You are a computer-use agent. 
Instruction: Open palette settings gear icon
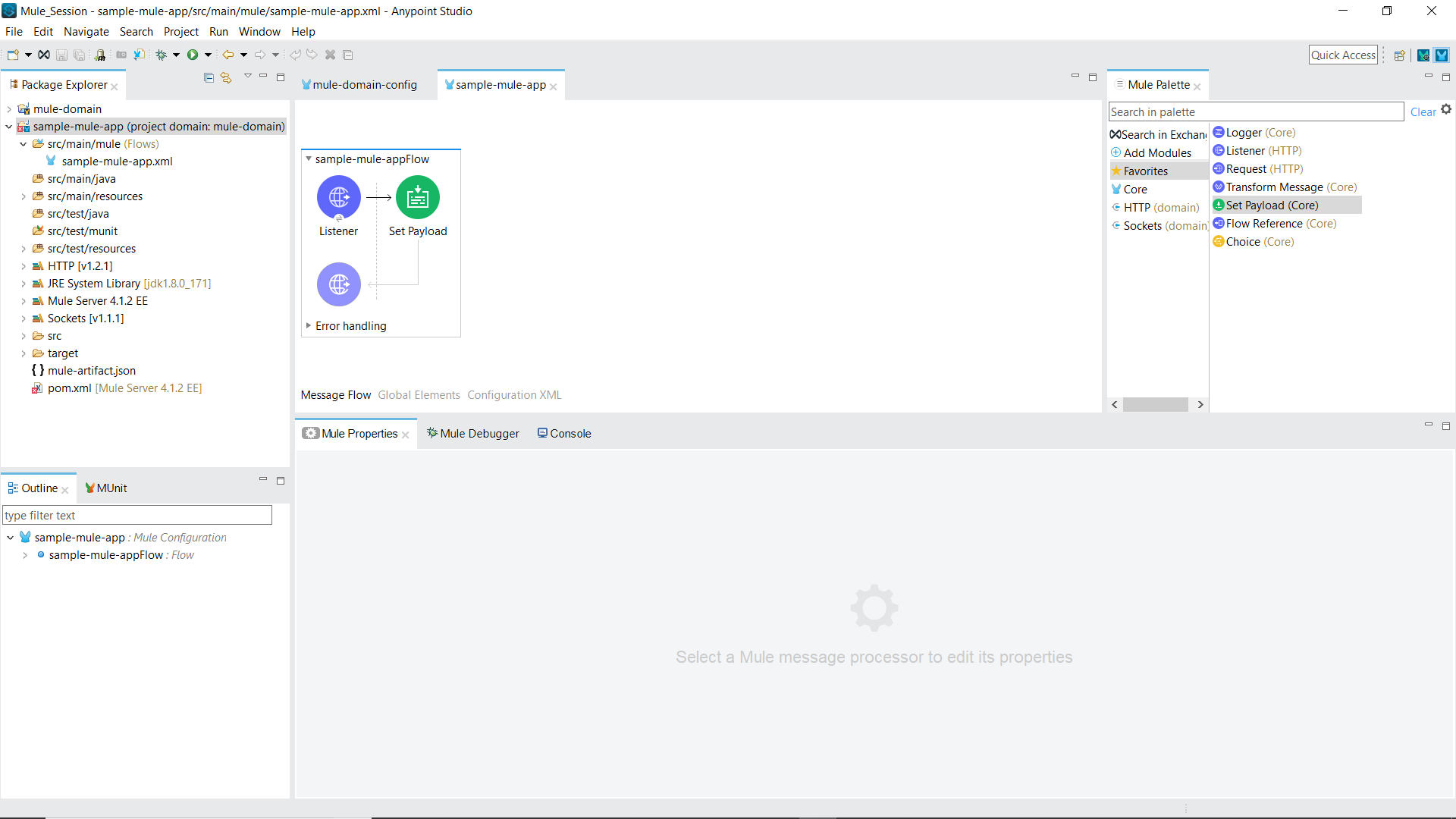click(x=1446, y=109)
